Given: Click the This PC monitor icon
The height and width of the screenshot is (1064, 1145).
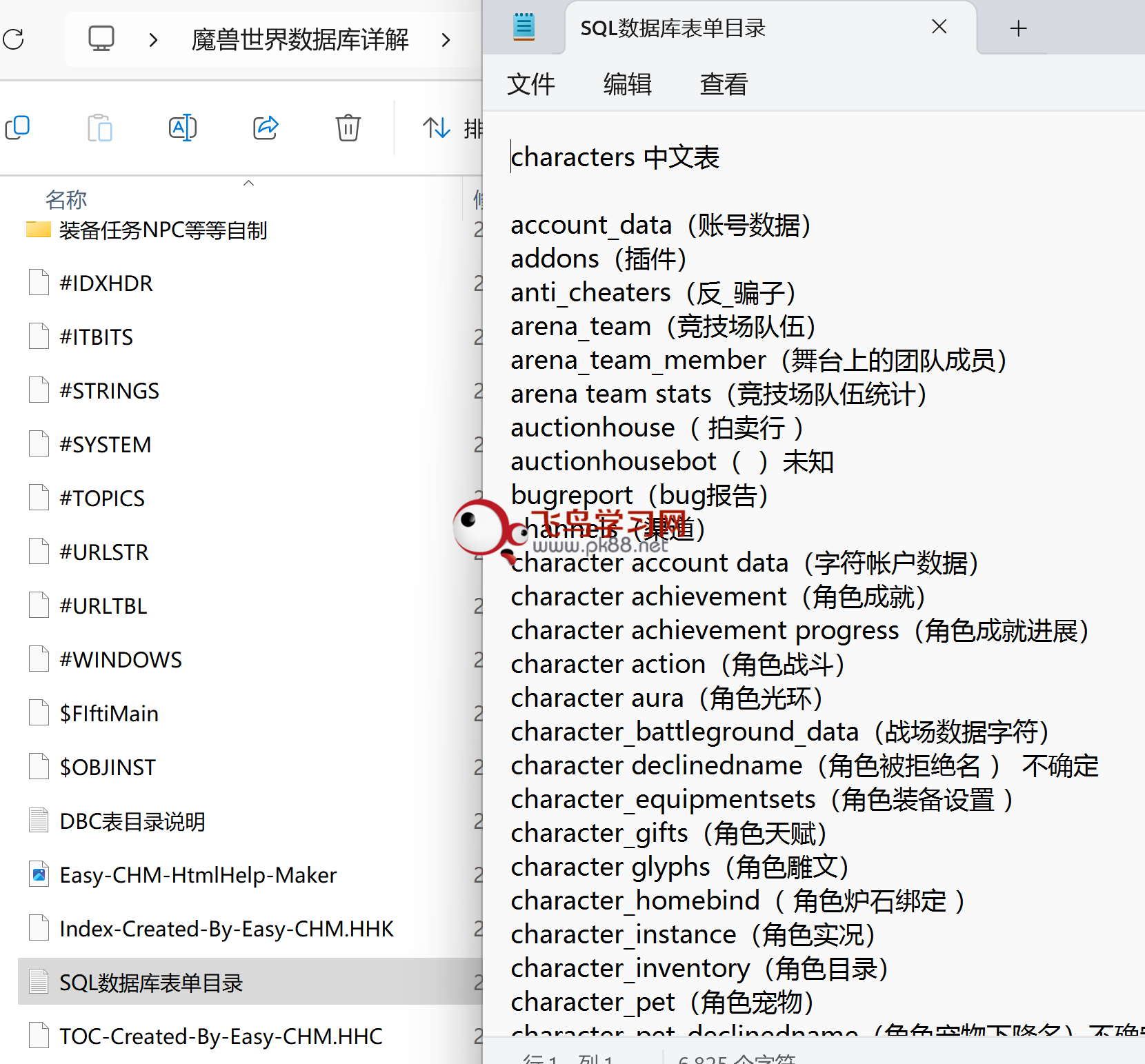Looking at the screenshot, I should coord(101,39).
